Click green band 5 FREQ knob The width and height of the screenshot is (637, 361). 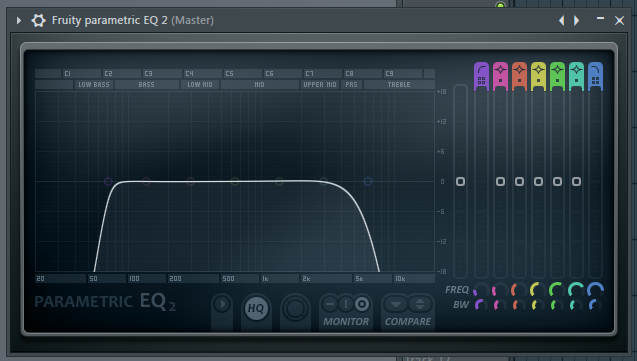(557, 290)
